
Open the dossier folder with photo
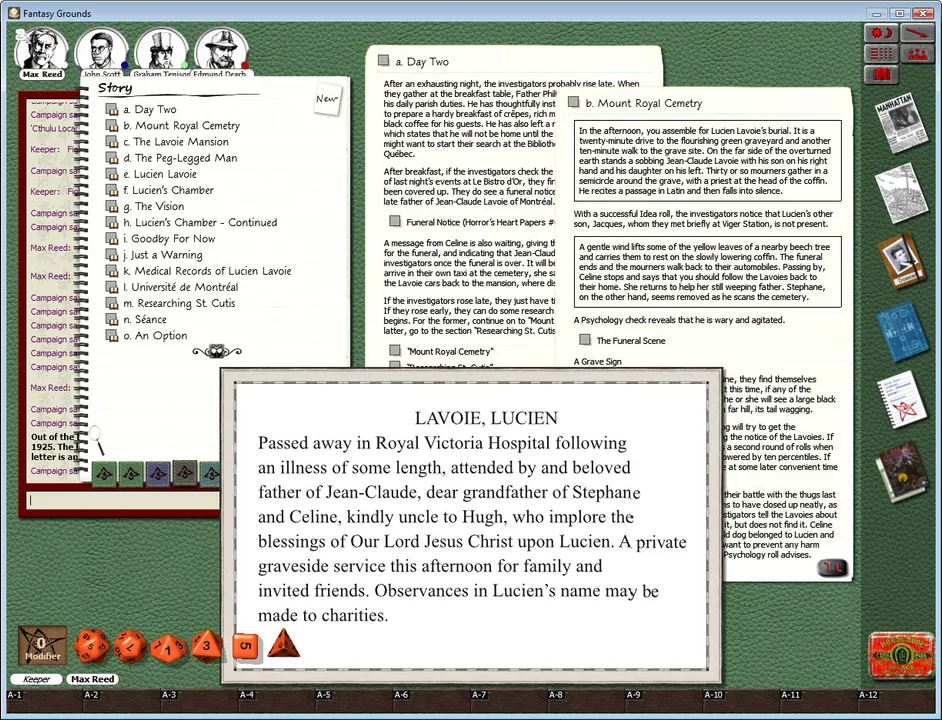(901, 260)
